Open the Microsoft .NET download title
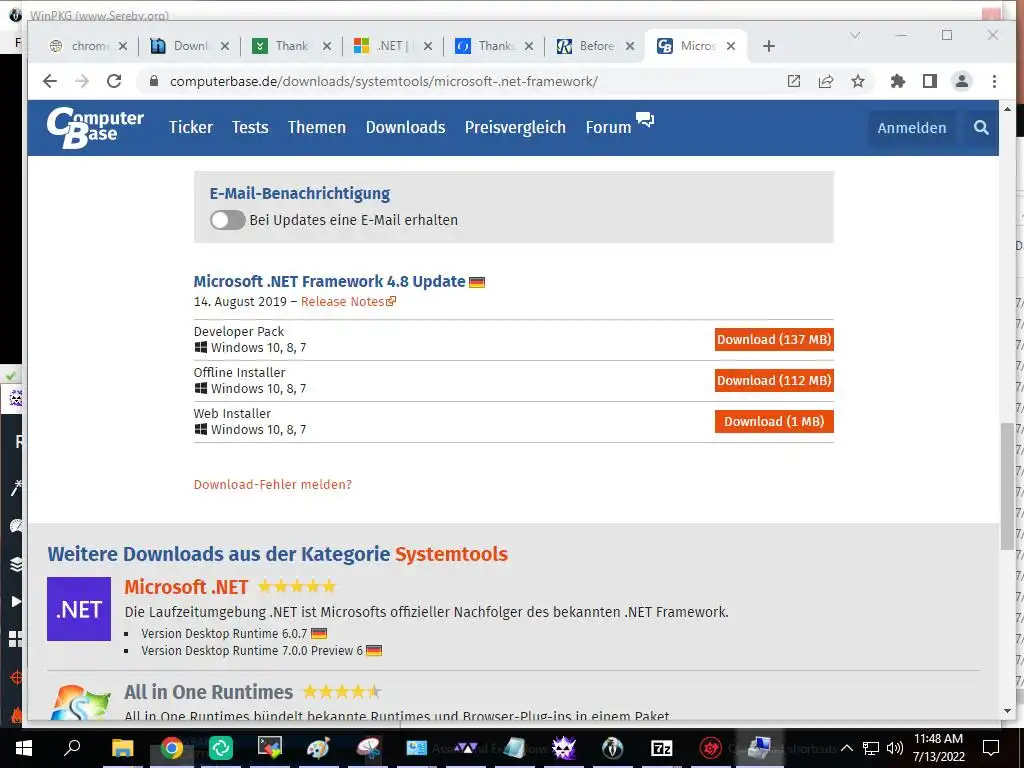 (186, 587)
